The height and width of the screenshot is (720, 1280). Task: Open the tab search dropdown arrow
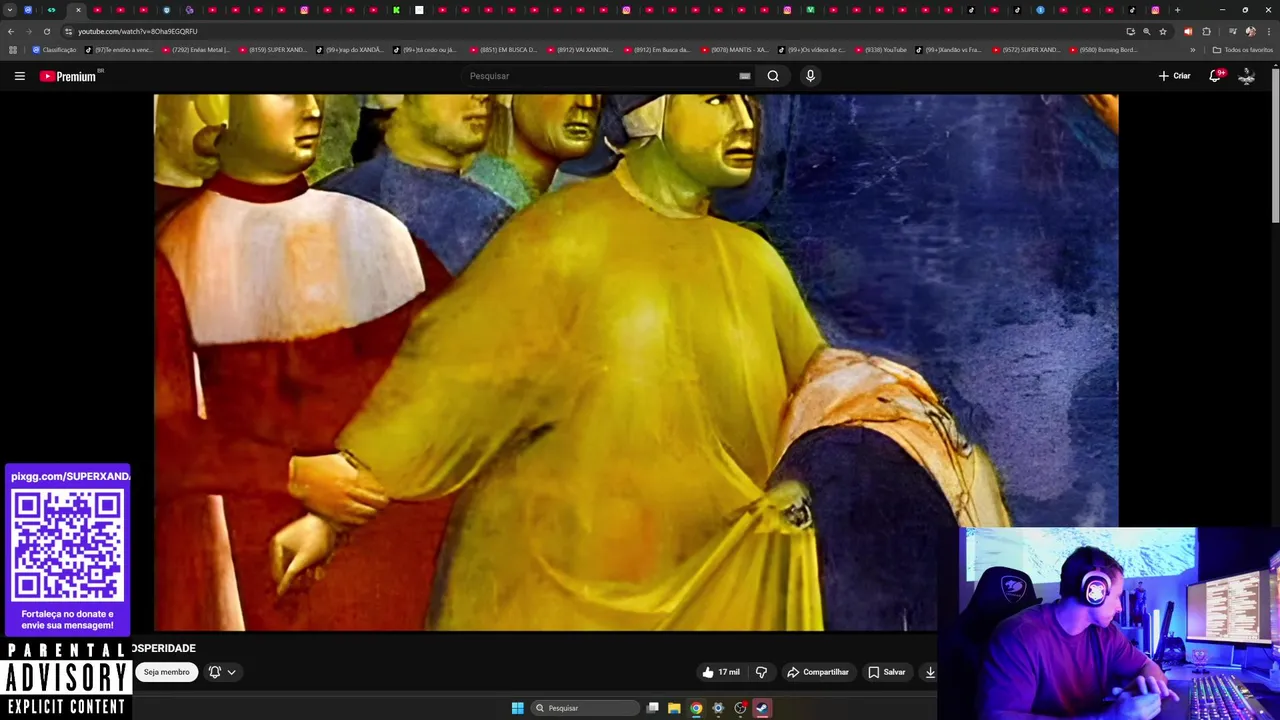point(9,10)
